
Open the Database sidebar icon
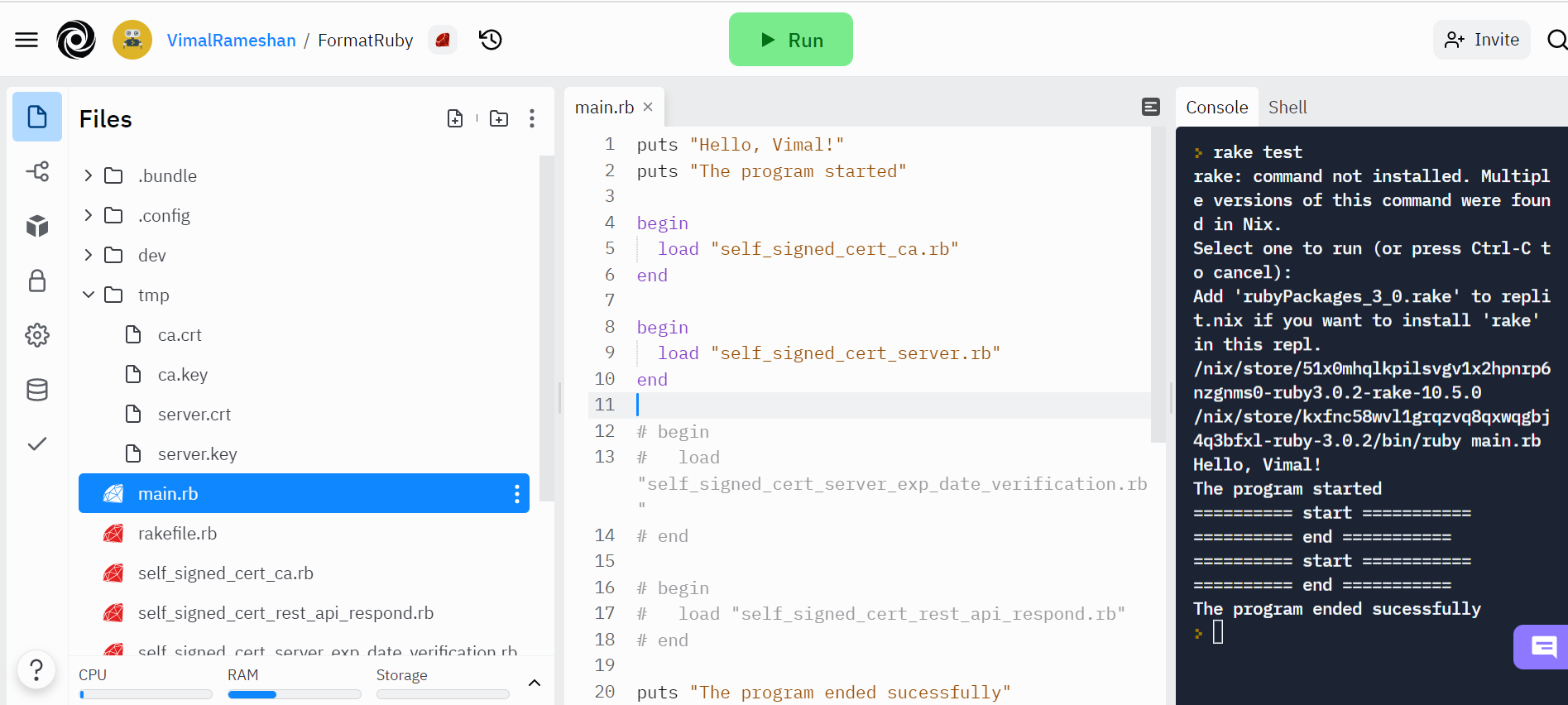point(37,390)
